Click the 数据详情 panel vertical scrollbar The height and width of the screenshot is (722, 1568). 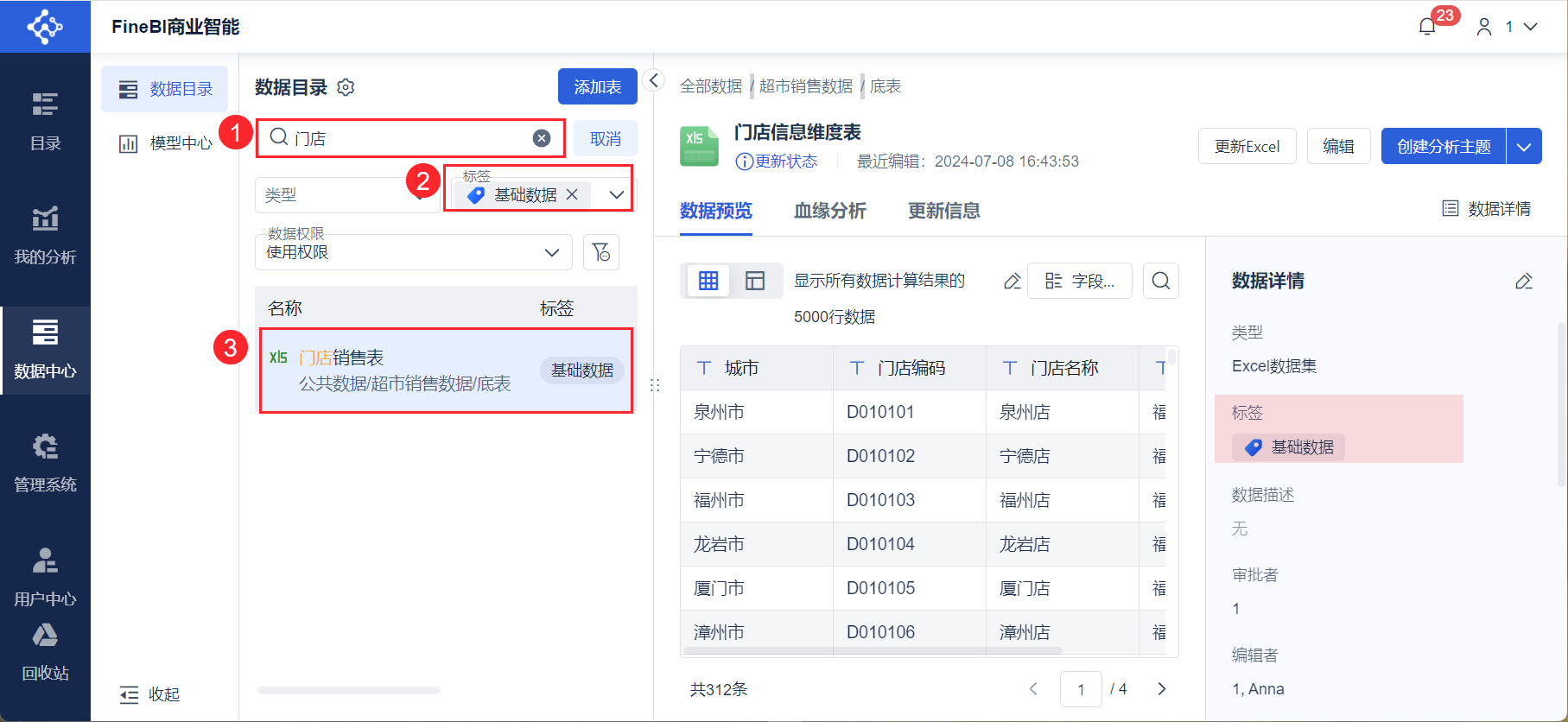[x=1561, y=404]
